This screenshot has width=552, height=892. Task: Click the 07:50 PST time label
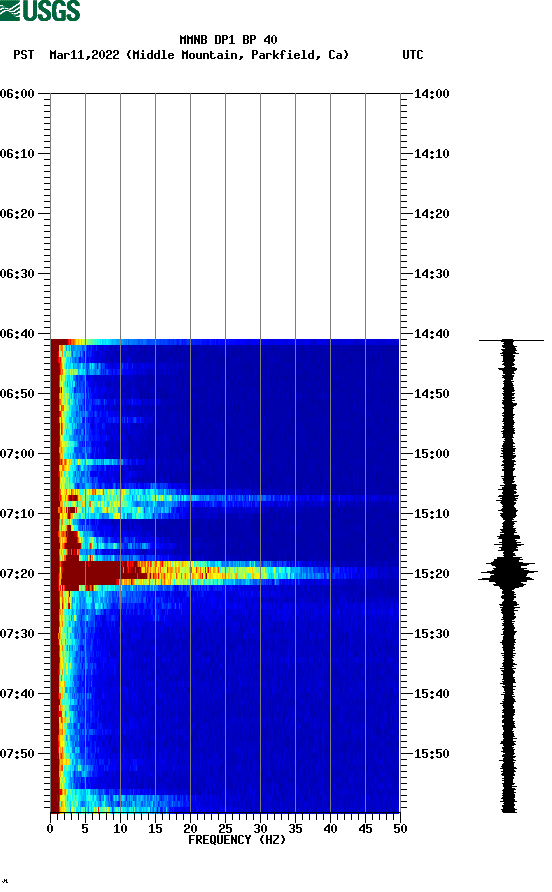tap(18, 754)
